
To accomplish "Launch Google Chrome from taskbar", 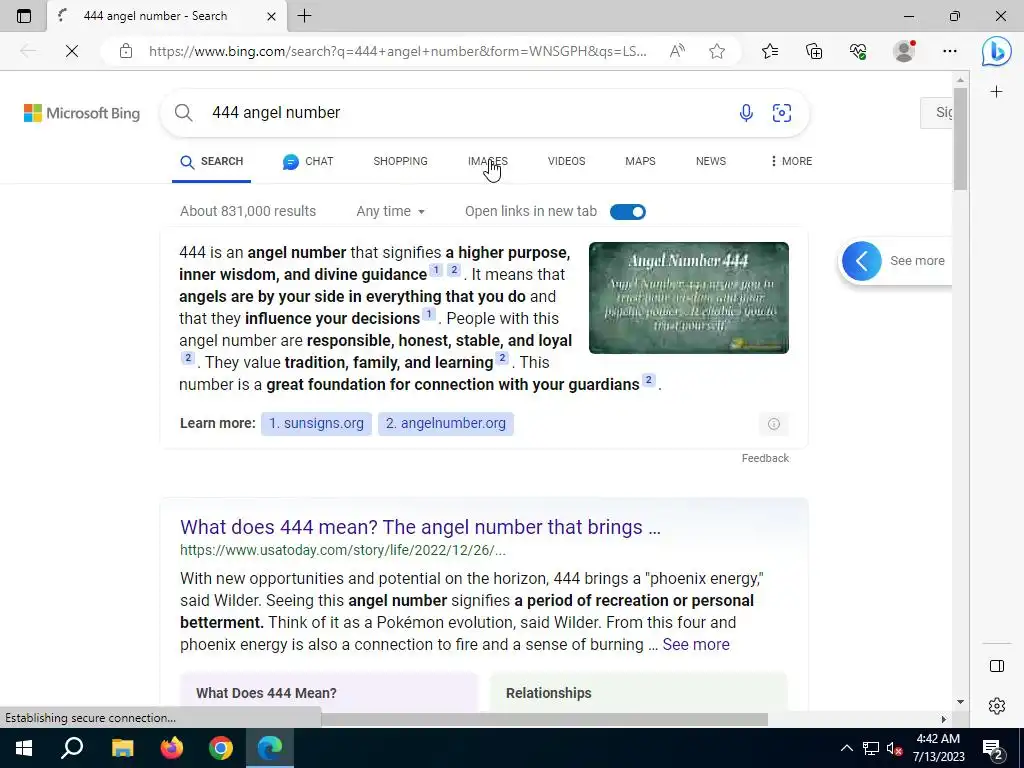I will click(x=221, y=748).
